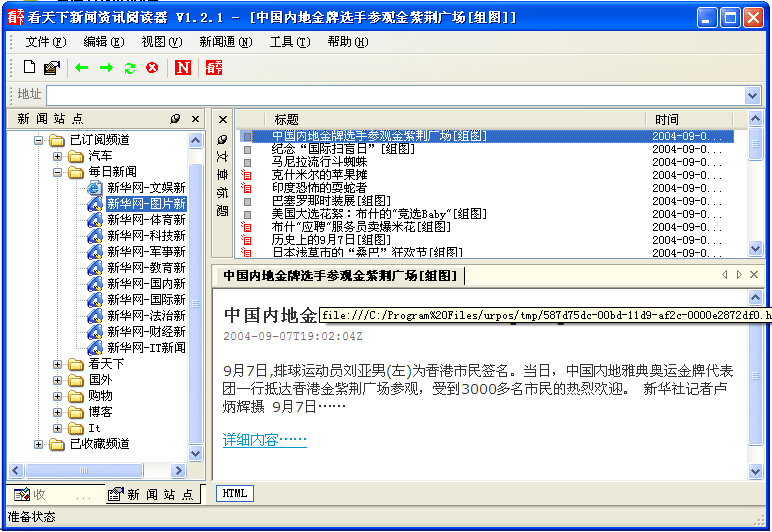772x532 pixels.
Task: Pin the 新闻站点 panel with the pushpin
Action: tap(176, 119)
